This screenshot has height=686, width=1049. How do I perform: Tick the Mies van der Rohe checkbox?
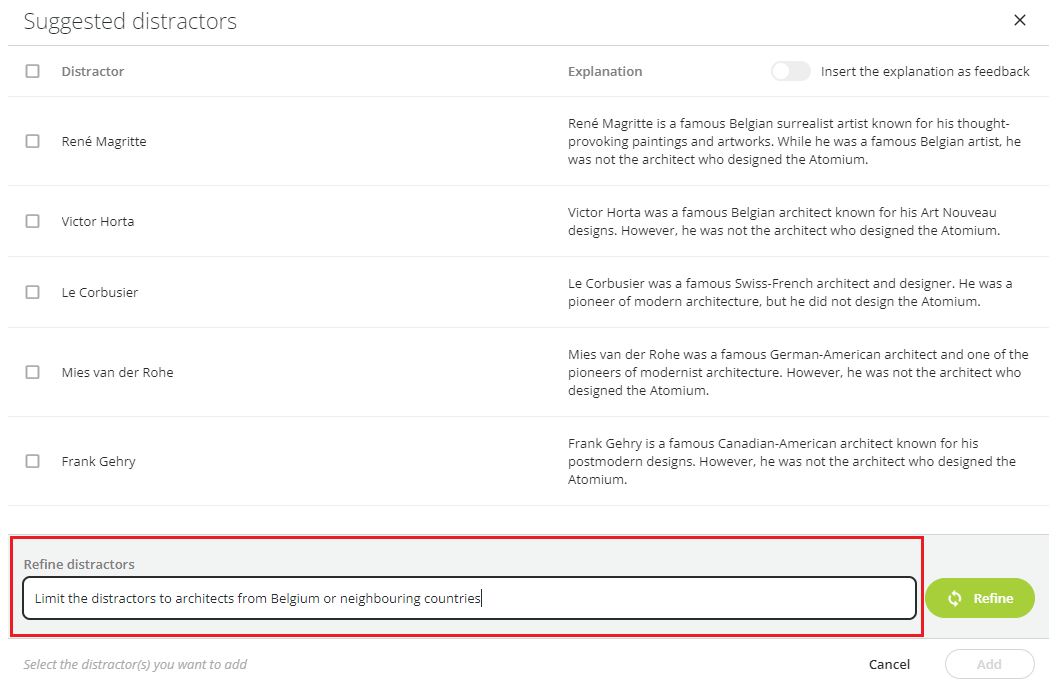(x=33, y=372)
